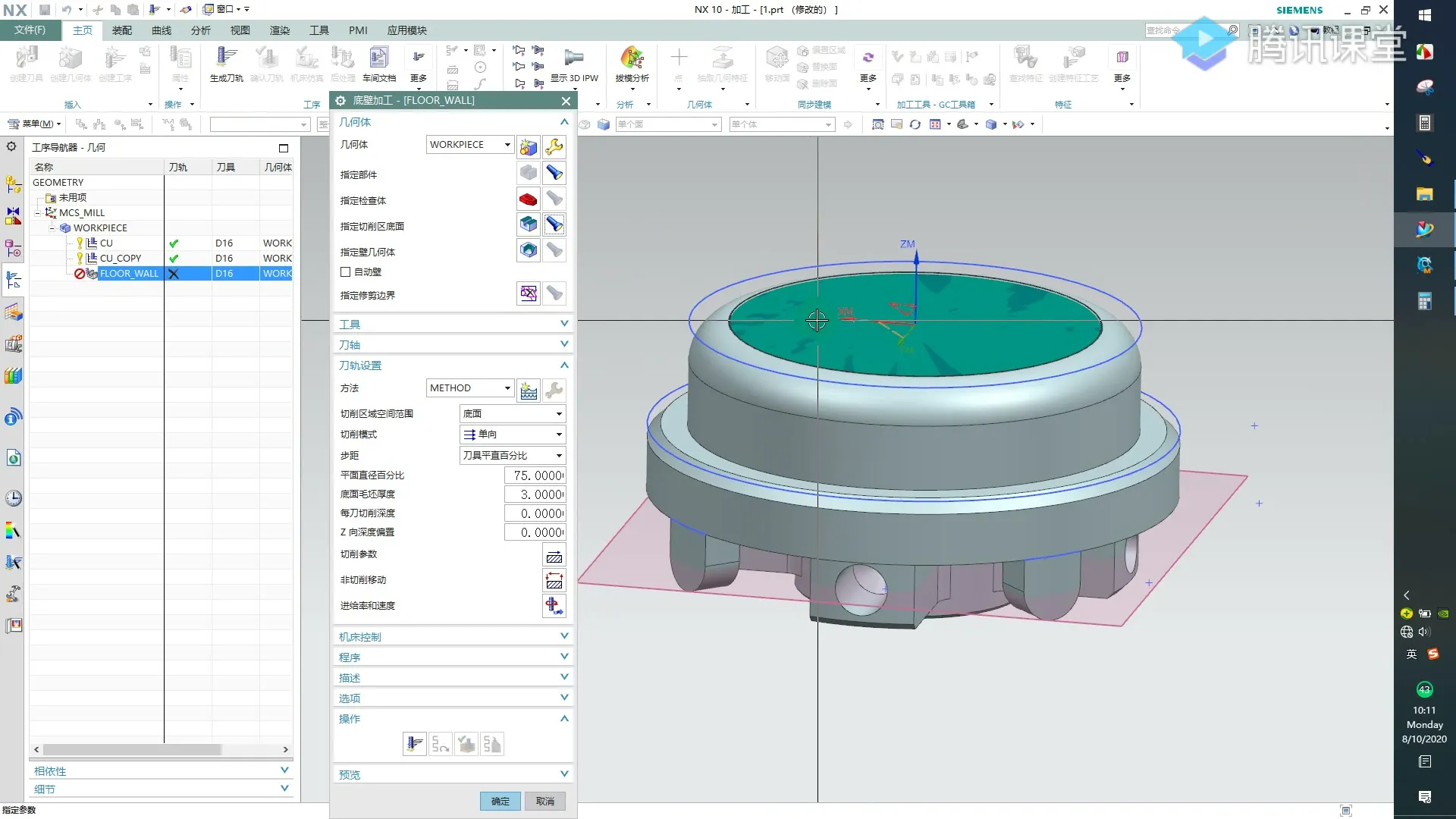The height and width of the screenshot is (819, 1456).
Task: Collapse the MCS_MILL tree node
Action: 37,213
